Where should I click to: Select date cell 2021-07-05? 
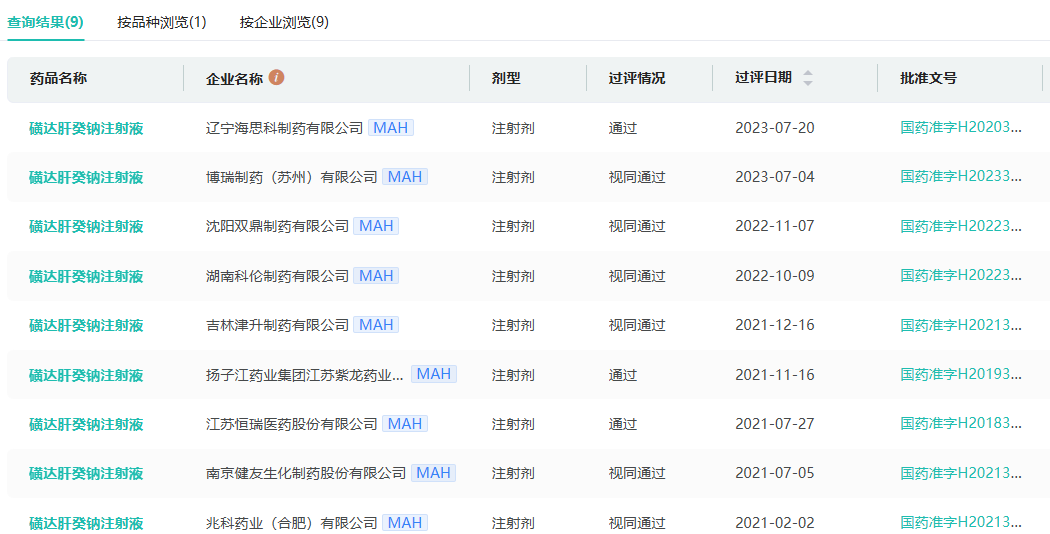tap(775, 474)
